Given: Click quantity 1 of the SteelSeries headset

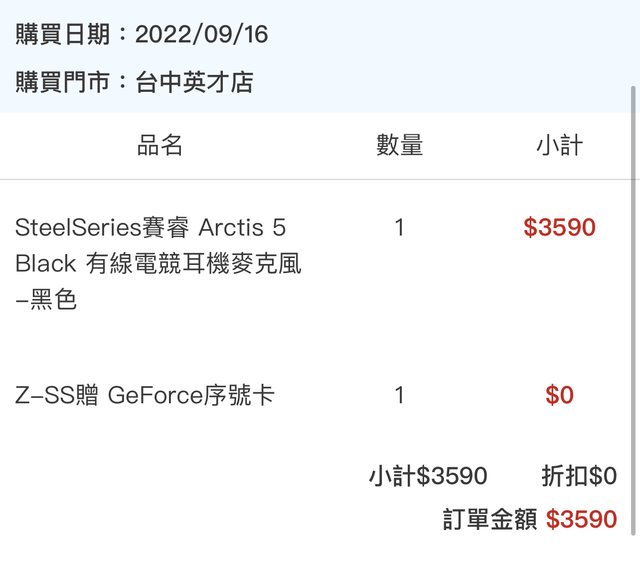Looking at the screenshot, I should [400, 227].
